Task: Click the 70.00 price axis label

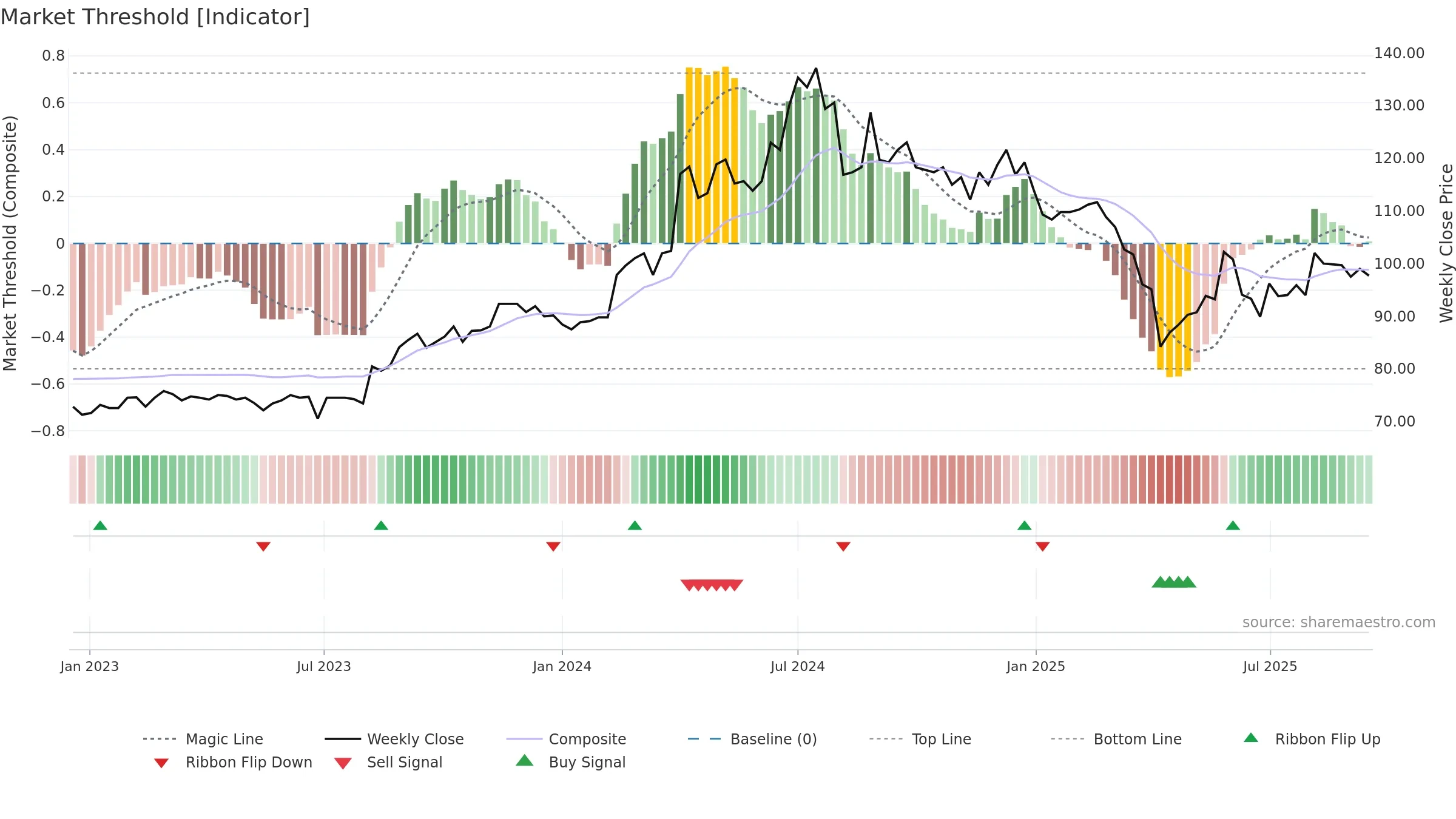Action: 1395,422
